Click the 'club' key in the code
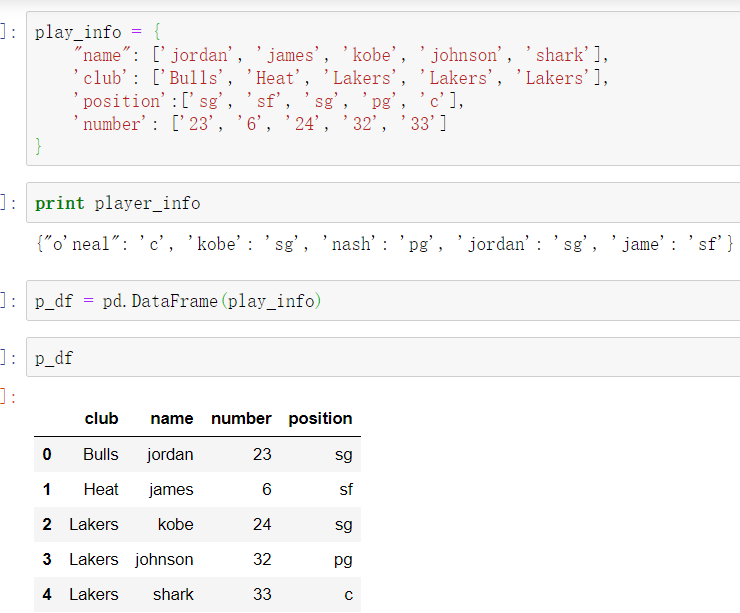 [x=100, y=78]
